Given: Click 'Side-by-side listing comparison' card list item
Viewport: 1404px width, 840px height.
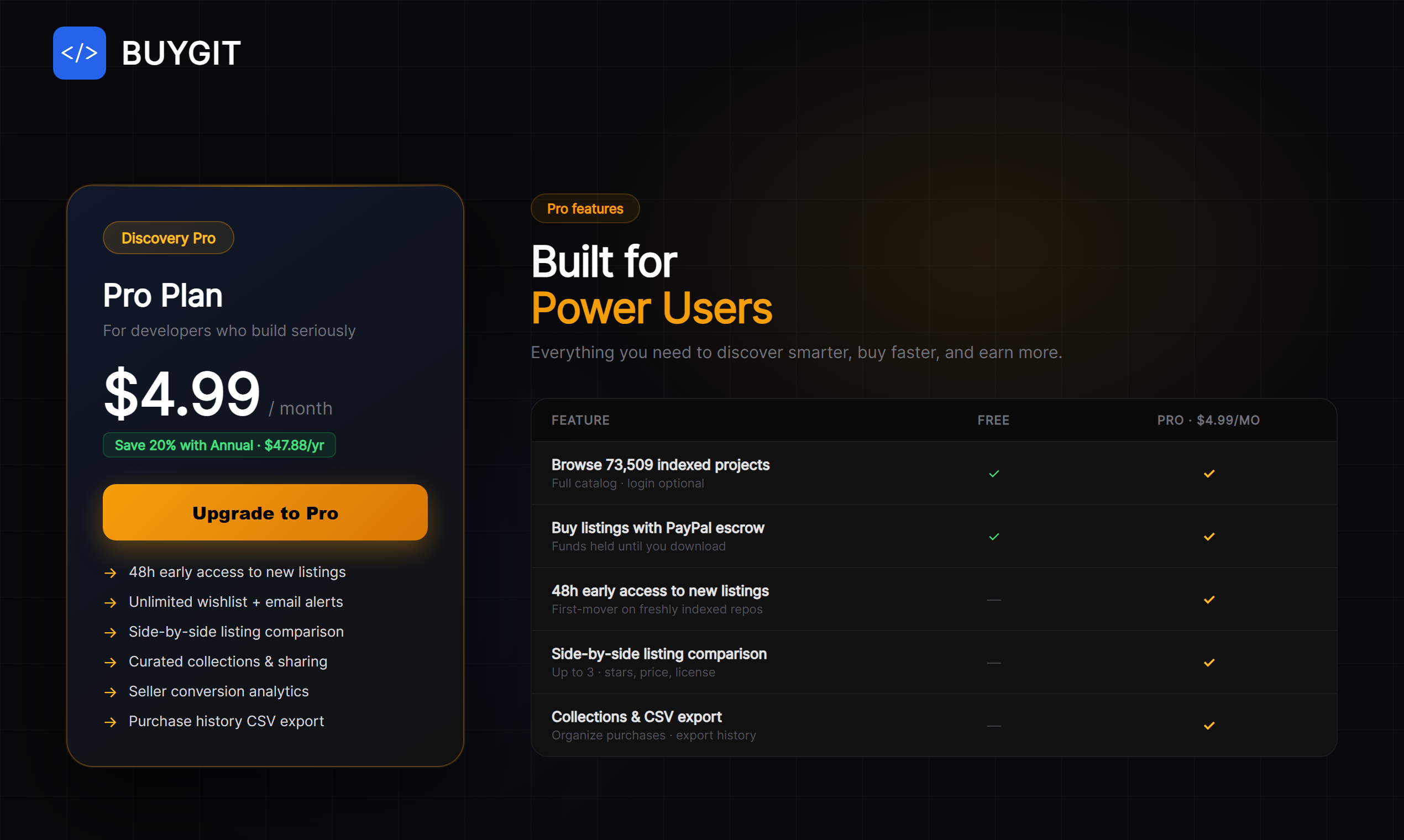Looking at the screenshot, I should click(x=236, y=632).
